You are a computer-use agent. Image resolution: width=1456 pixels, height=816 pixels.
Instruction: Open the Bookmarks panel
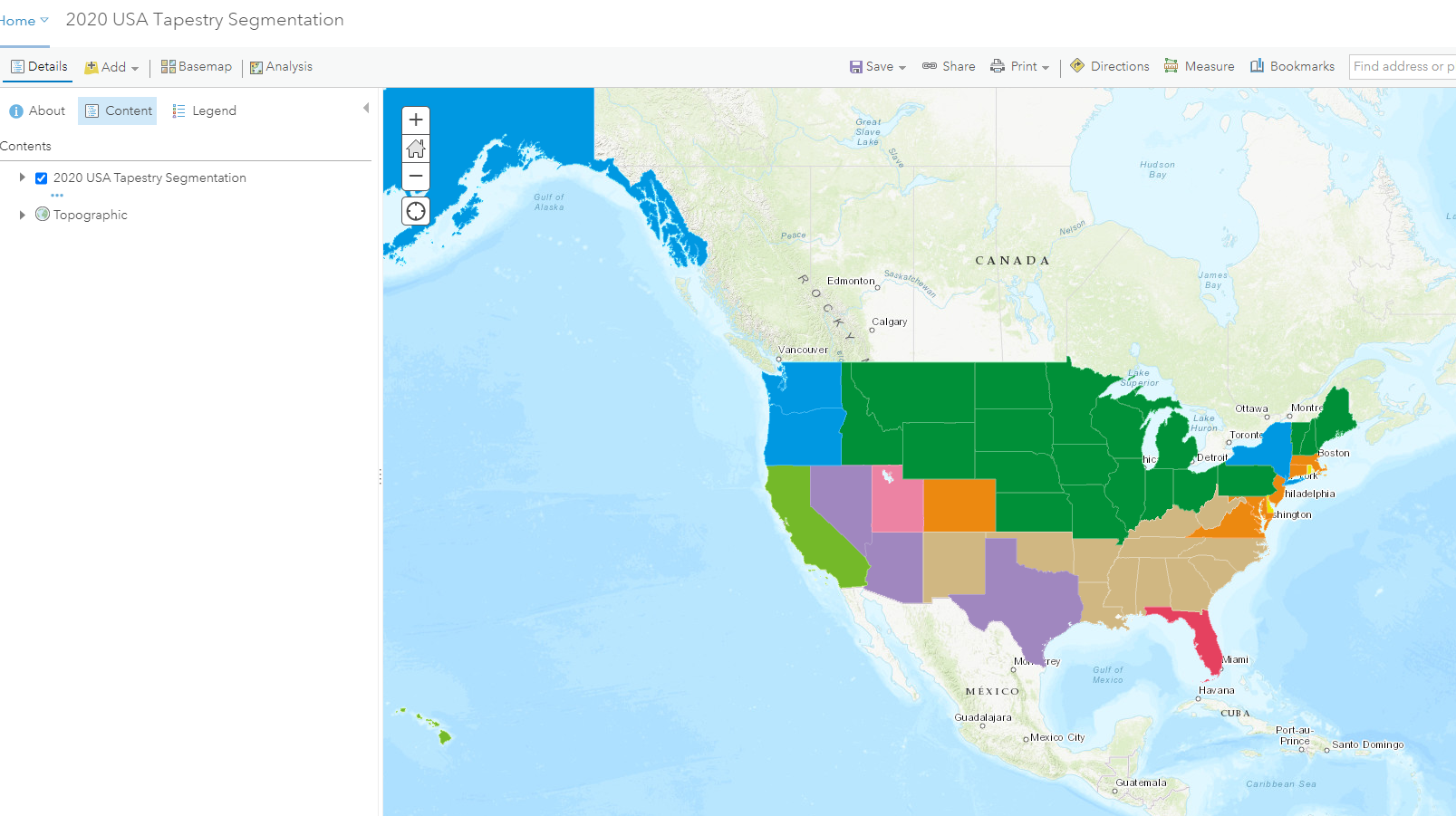coord(1292,66)
